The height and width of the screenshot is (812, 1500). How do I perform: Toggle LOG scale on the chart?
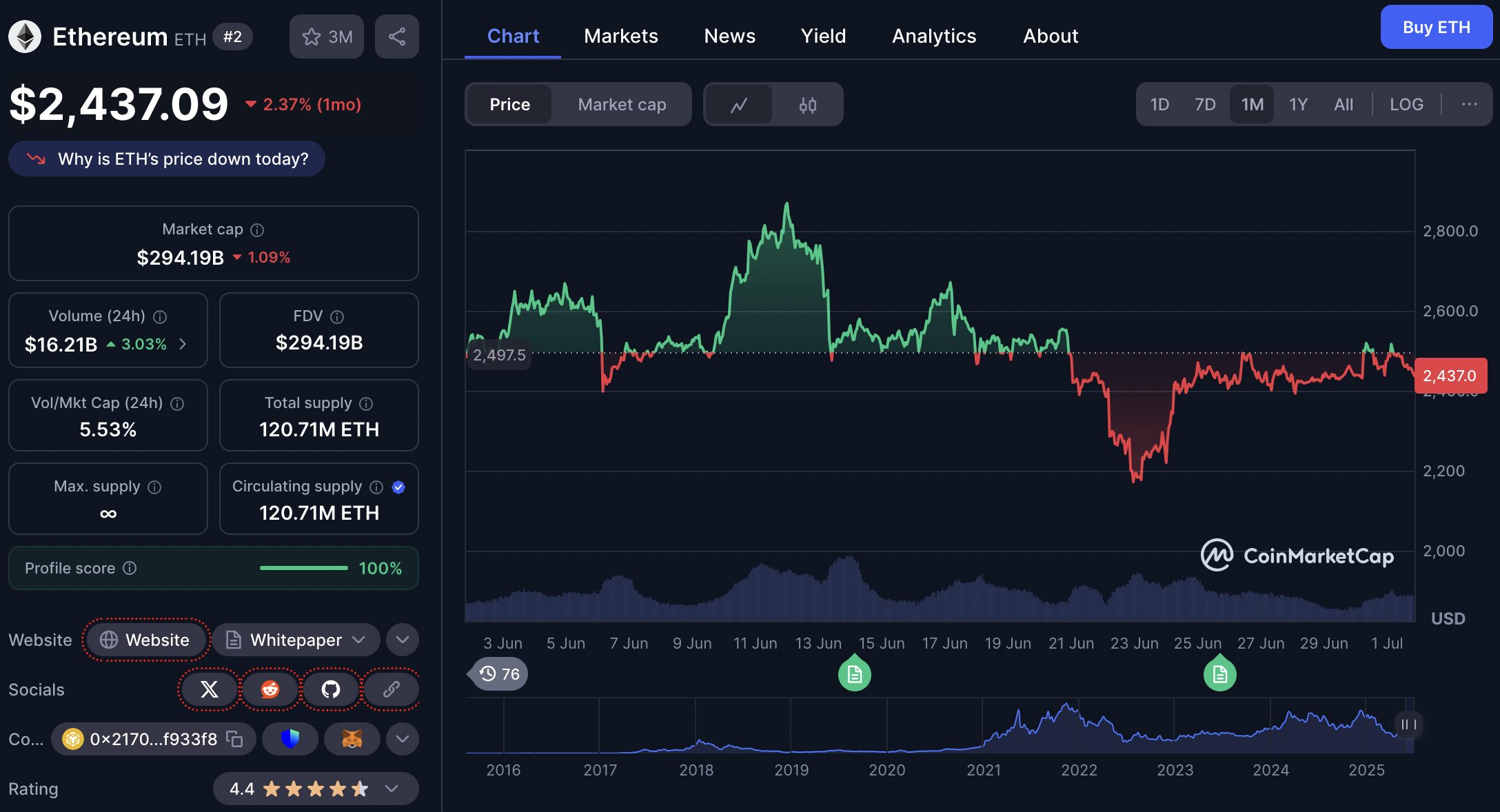coord(1406,105)
